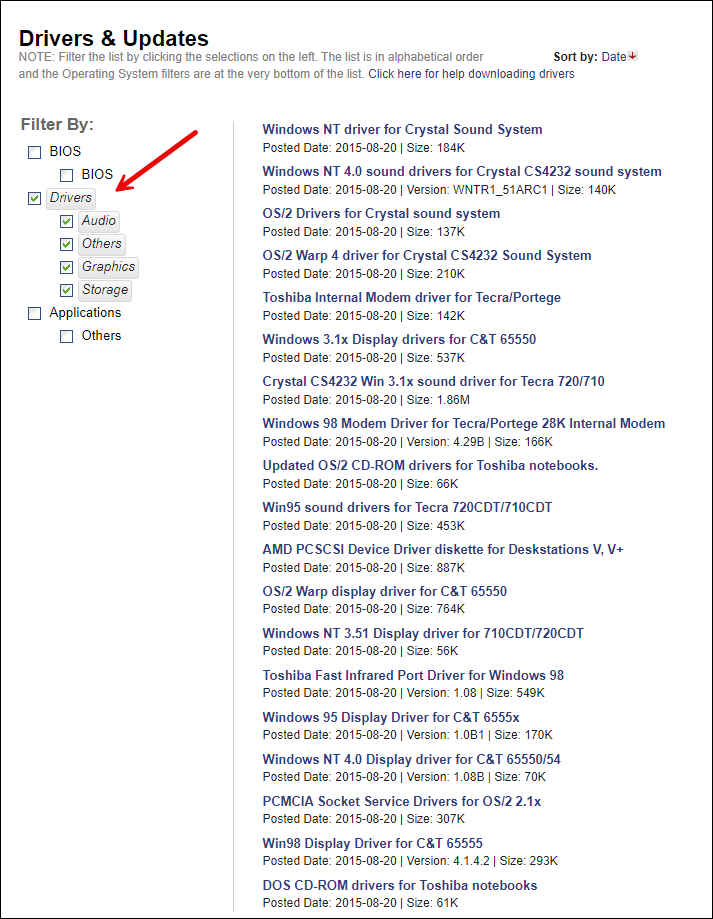713x919 pixels.
Task: Open PCMCIA Socket Service Drivers for OS/2
Action: (x=401, y=801)
